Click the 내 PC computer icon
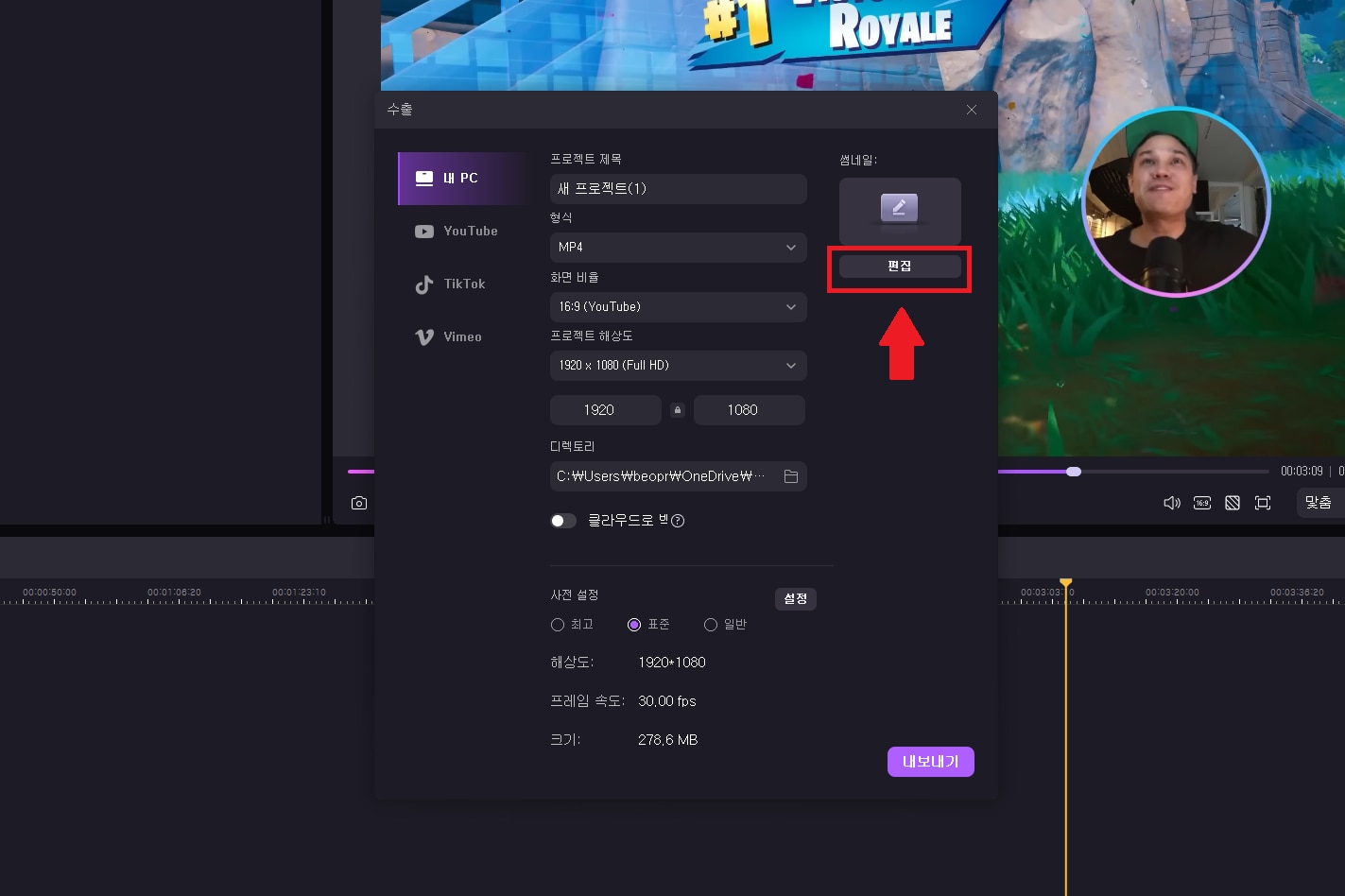The image size is (1345, 896). coord(424,178)
